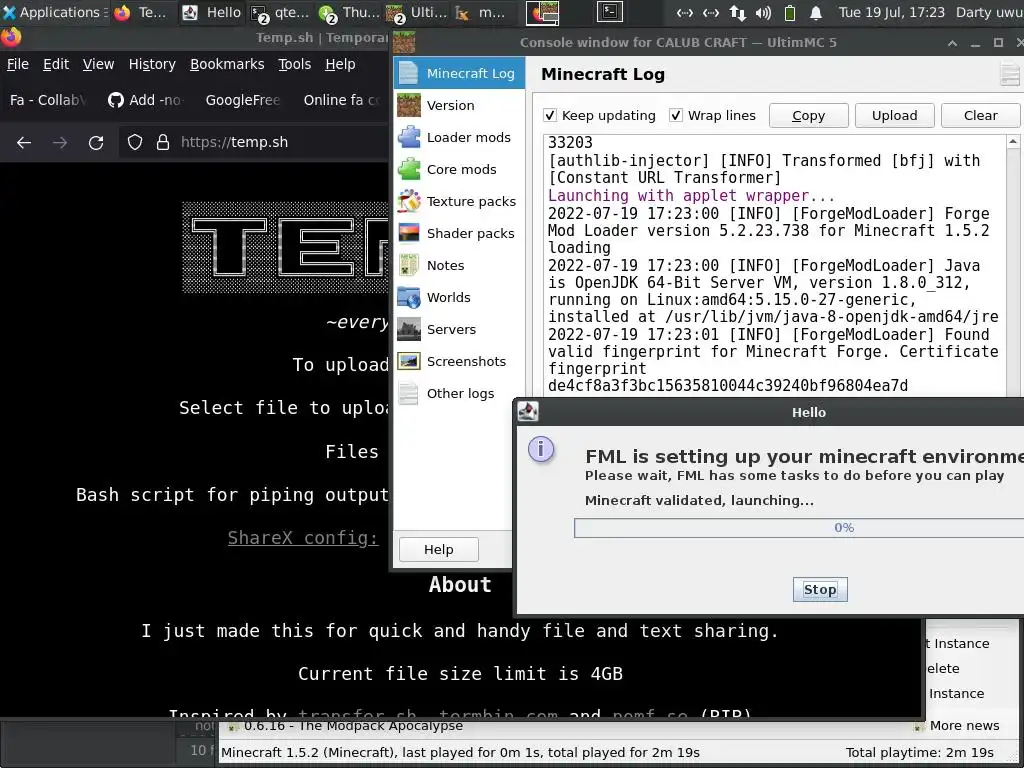Click the FML 0% progress bar

click(799, 528)
